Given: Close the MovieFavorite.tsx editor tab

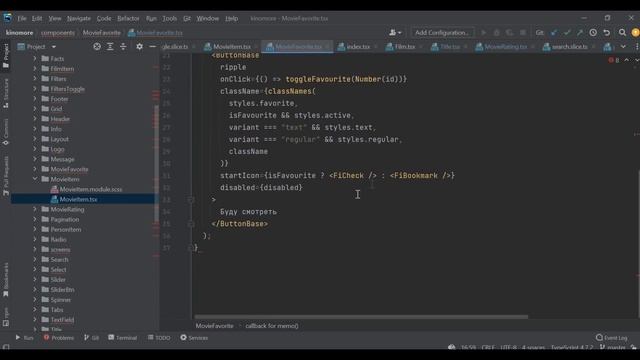Looking at the screenshot, I should pyautogui.click(x=327, y=47).
